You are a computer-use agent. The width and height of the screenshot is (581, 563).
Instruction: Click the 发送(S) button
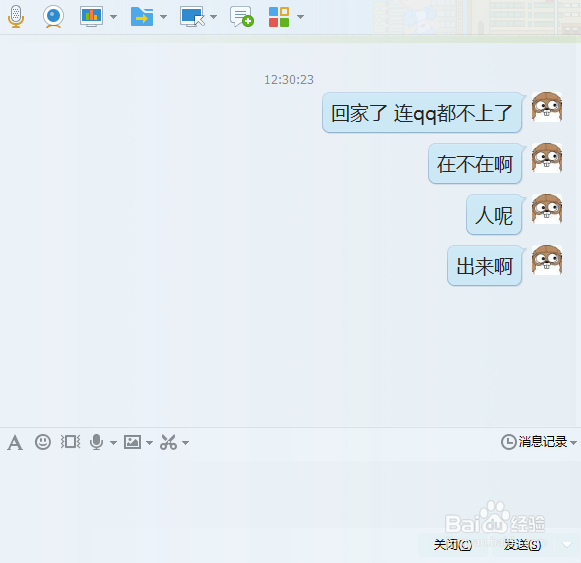(x=522, y=545)
